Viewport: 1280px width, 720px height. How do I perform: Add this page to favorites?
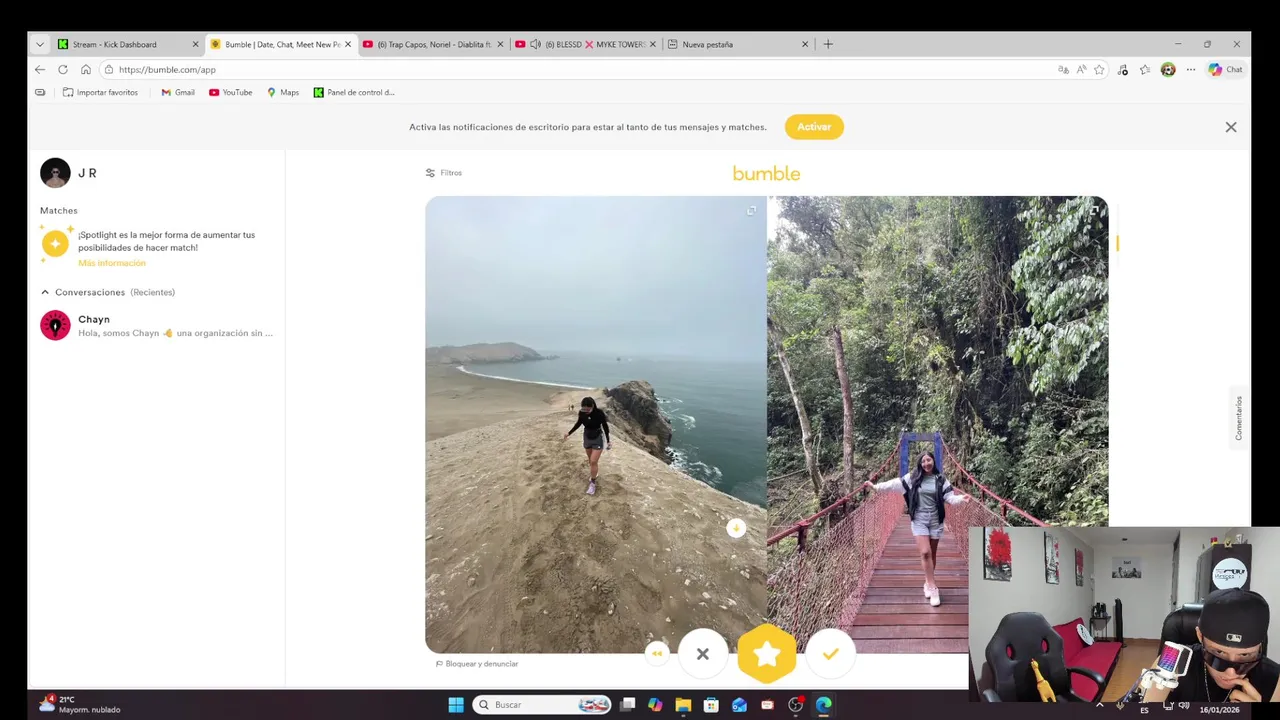1099,70
